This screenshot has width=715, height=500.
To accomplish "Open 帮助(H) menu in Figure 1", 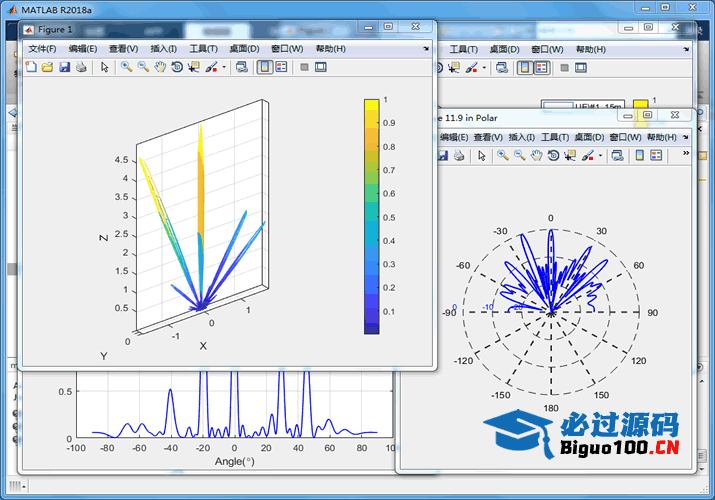I will 331,49.
